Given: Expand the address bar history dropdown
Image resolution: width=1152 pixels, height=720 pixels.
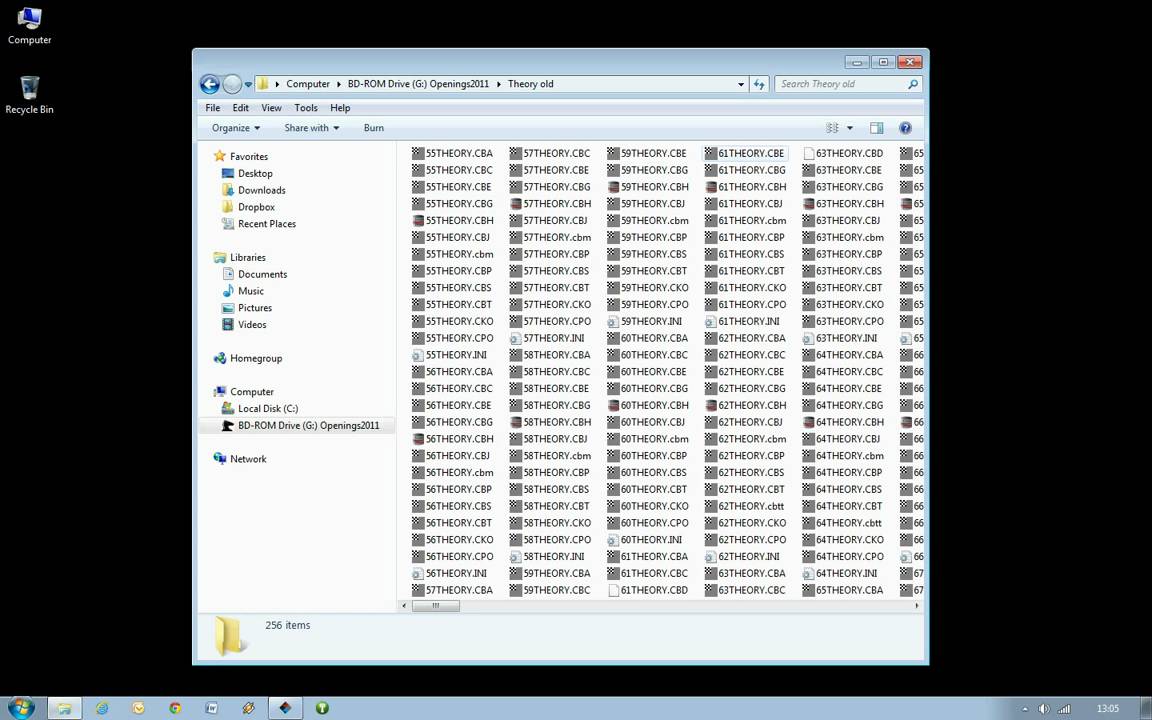Looking at the screenshot, I should click(741, 84).
